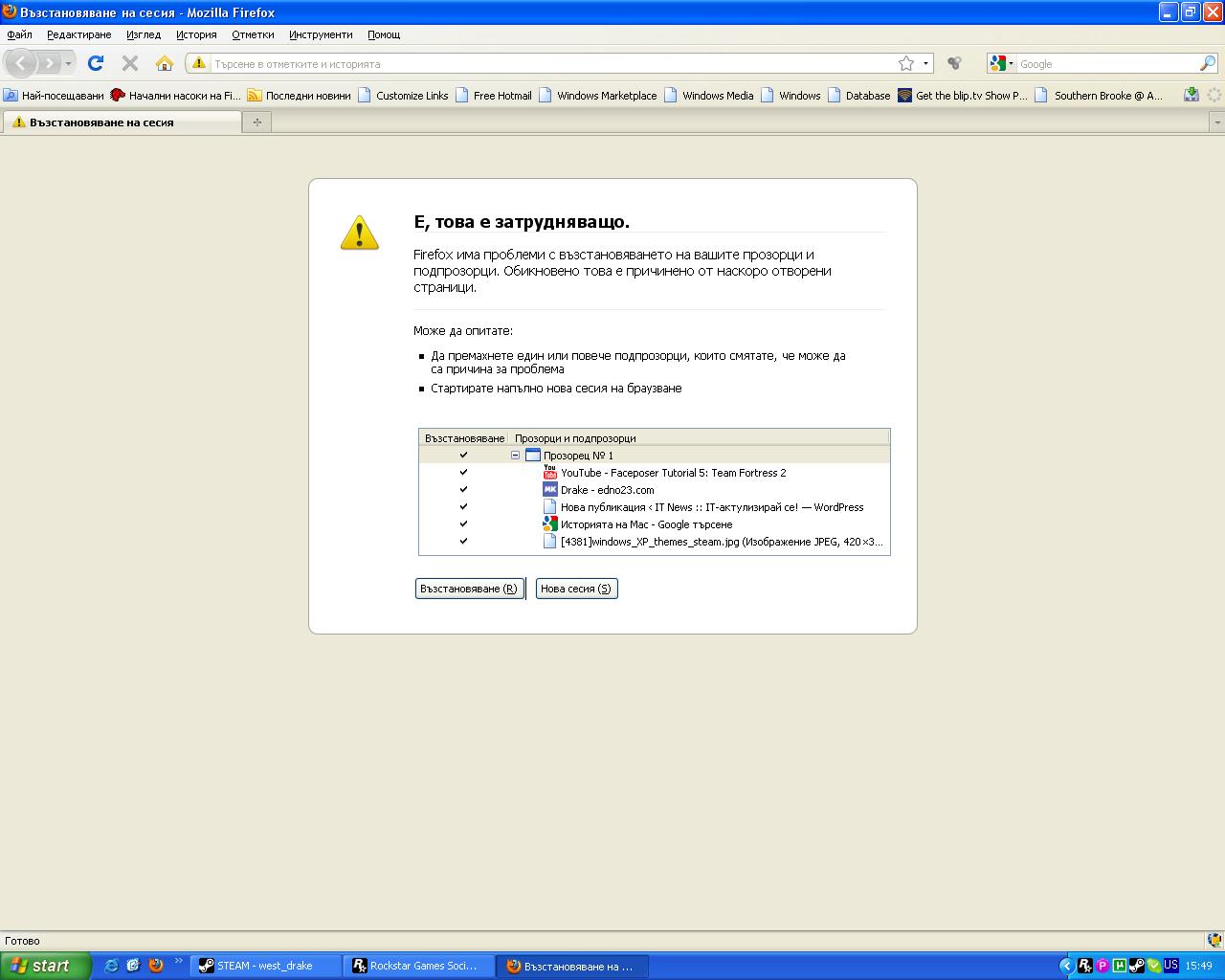Click the Възстановяване (R) button

(469, 589)
